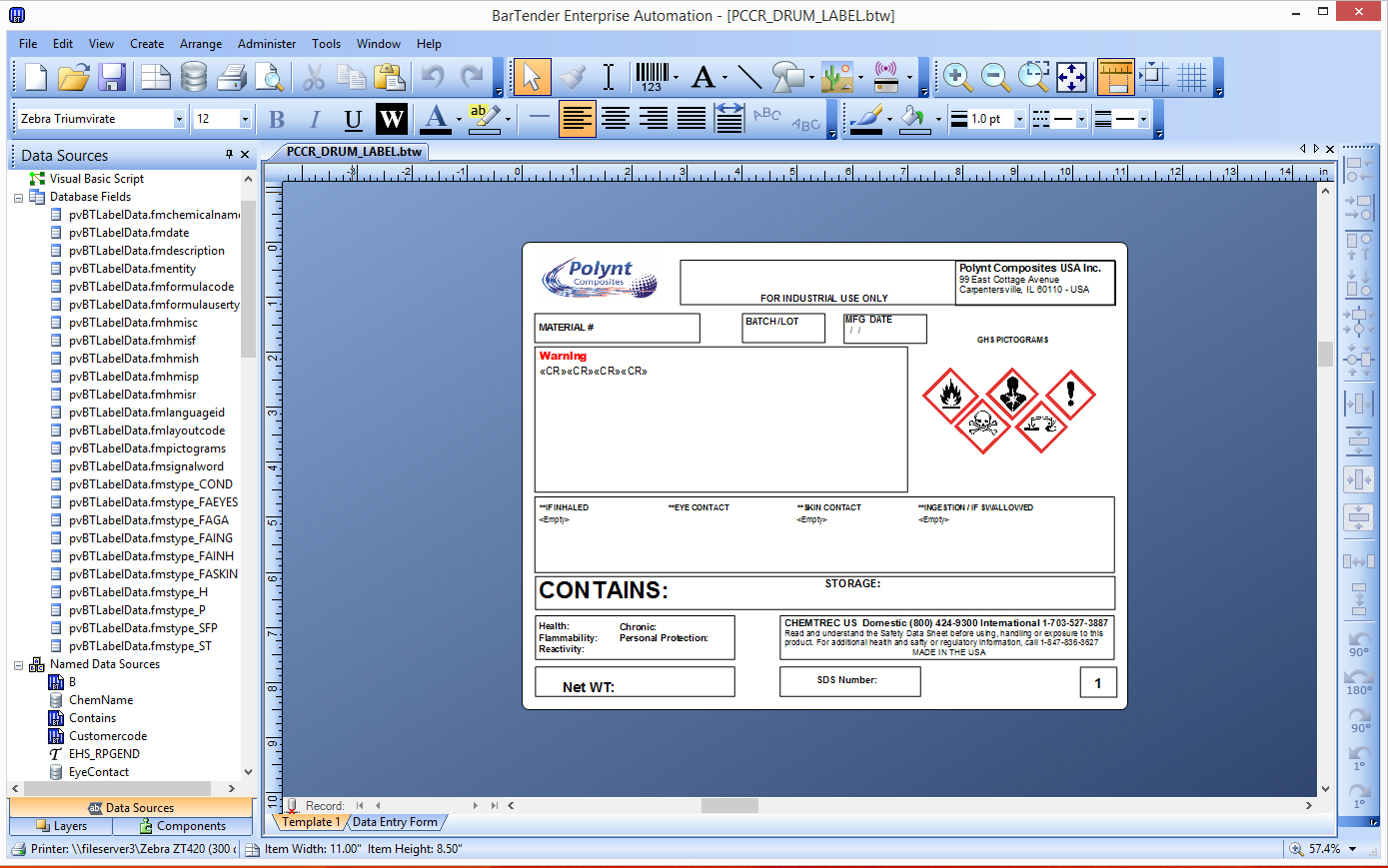The width and height of the screenshot is (1388, 868).
Task: Select the ChemName named data source
Action: (100, 700)
